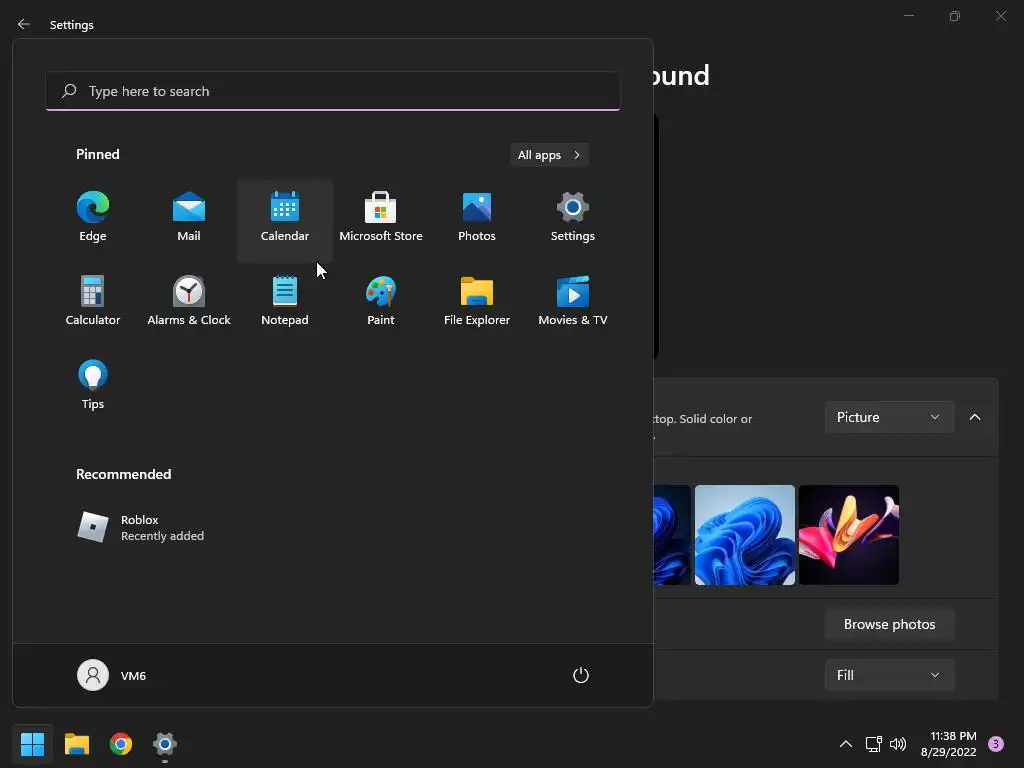This screenshot has width=1024, height=768.
Task: Maximize or restore the Settings window
Action: click(x=955, y=16)
